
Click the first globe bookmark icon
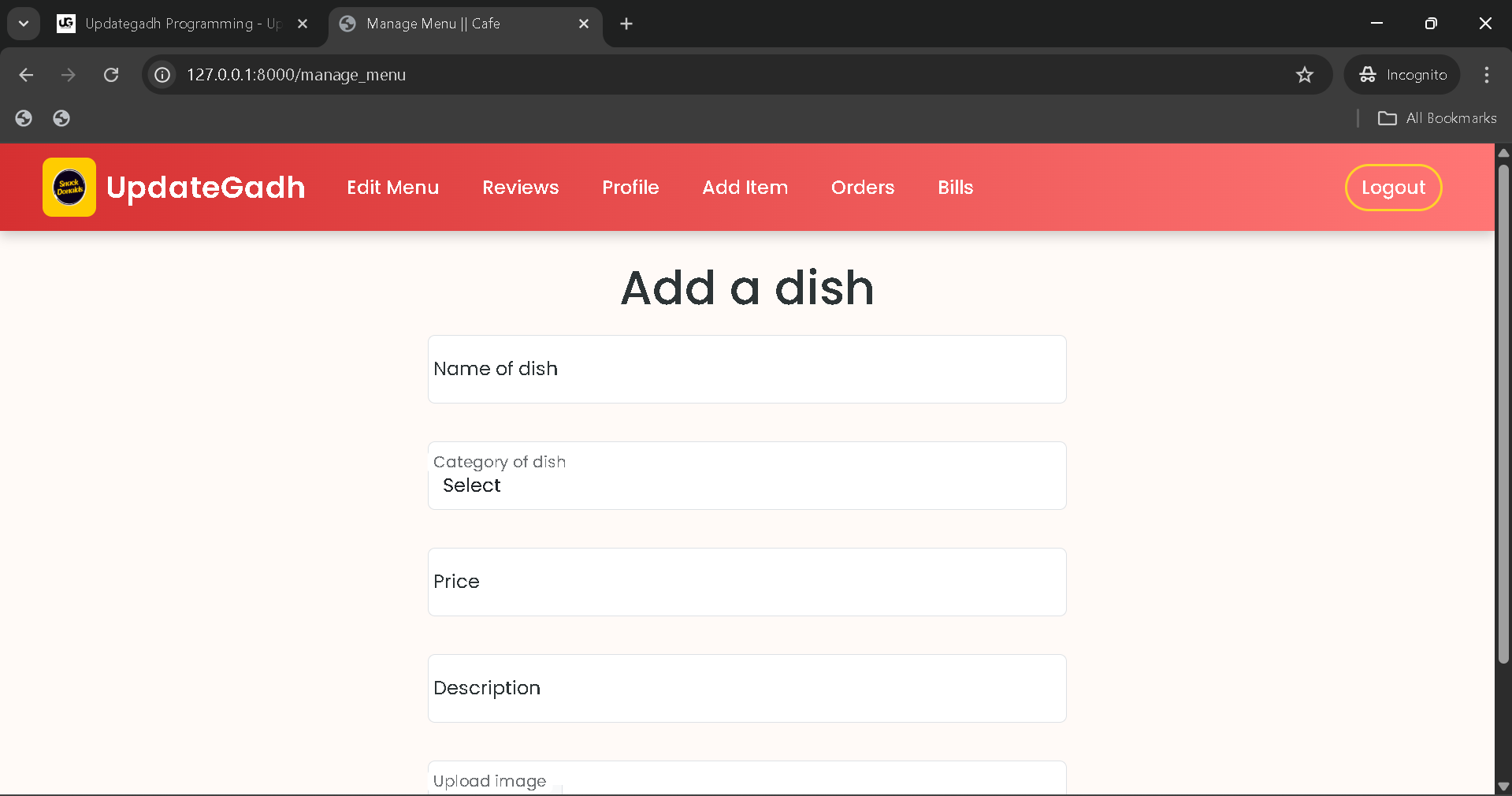point(24,118)
